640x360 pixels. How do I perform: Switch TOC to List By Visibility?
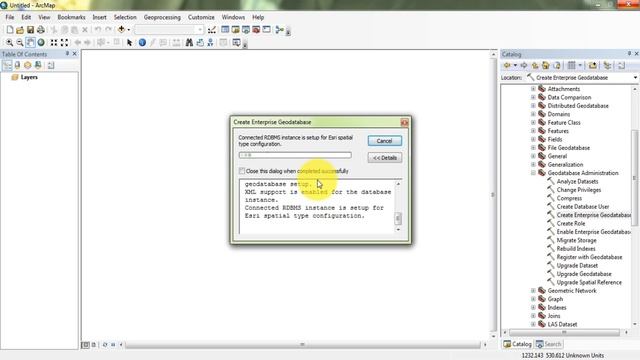(28, 65)
